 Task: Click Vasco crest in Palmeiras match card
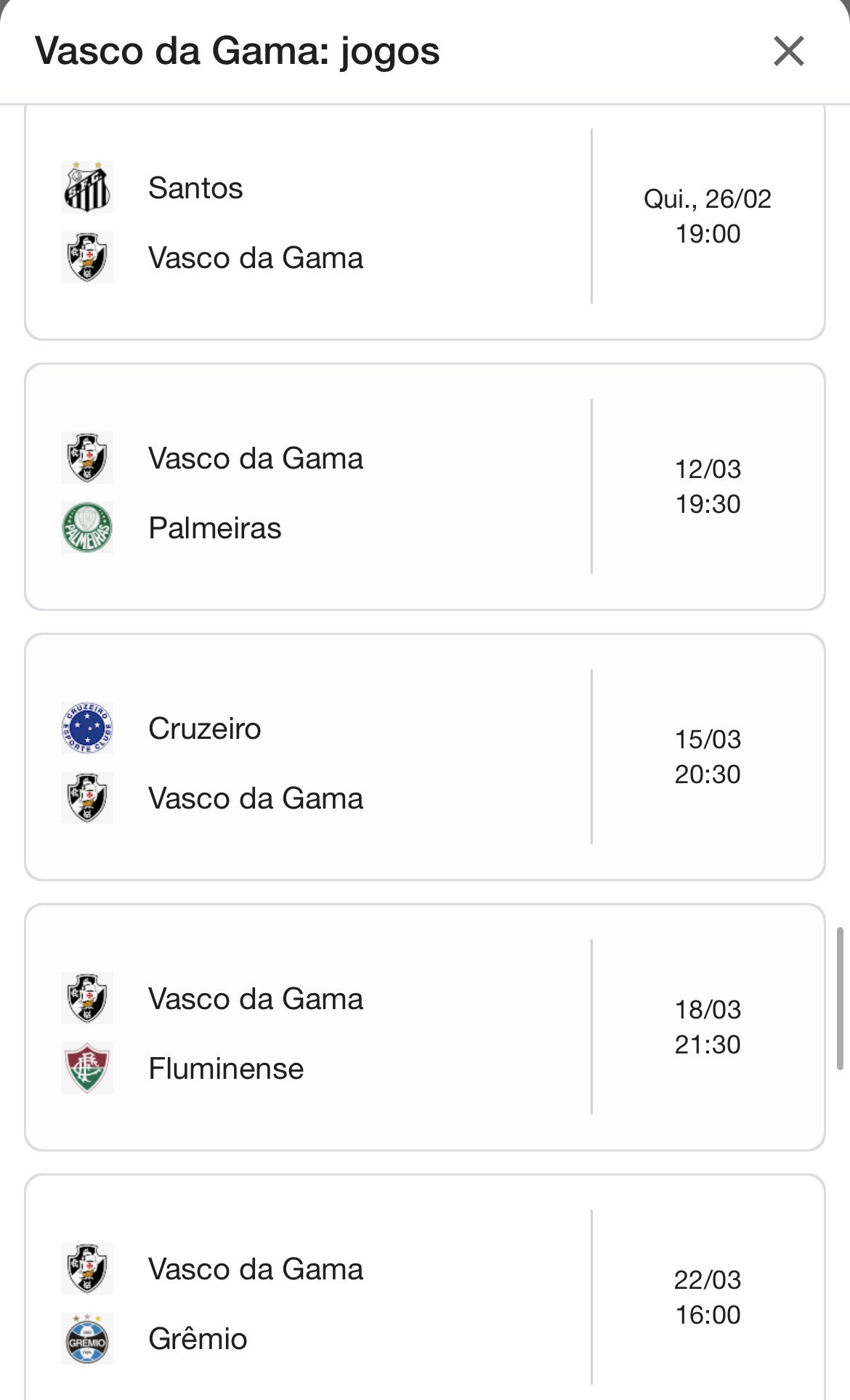(87, 458)
